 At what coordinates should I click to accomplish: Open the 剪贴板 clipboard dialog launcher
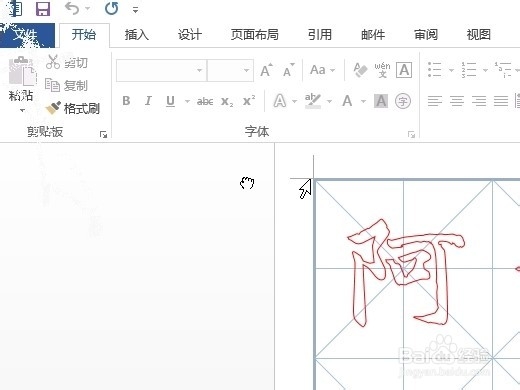[x=103, y=134]
